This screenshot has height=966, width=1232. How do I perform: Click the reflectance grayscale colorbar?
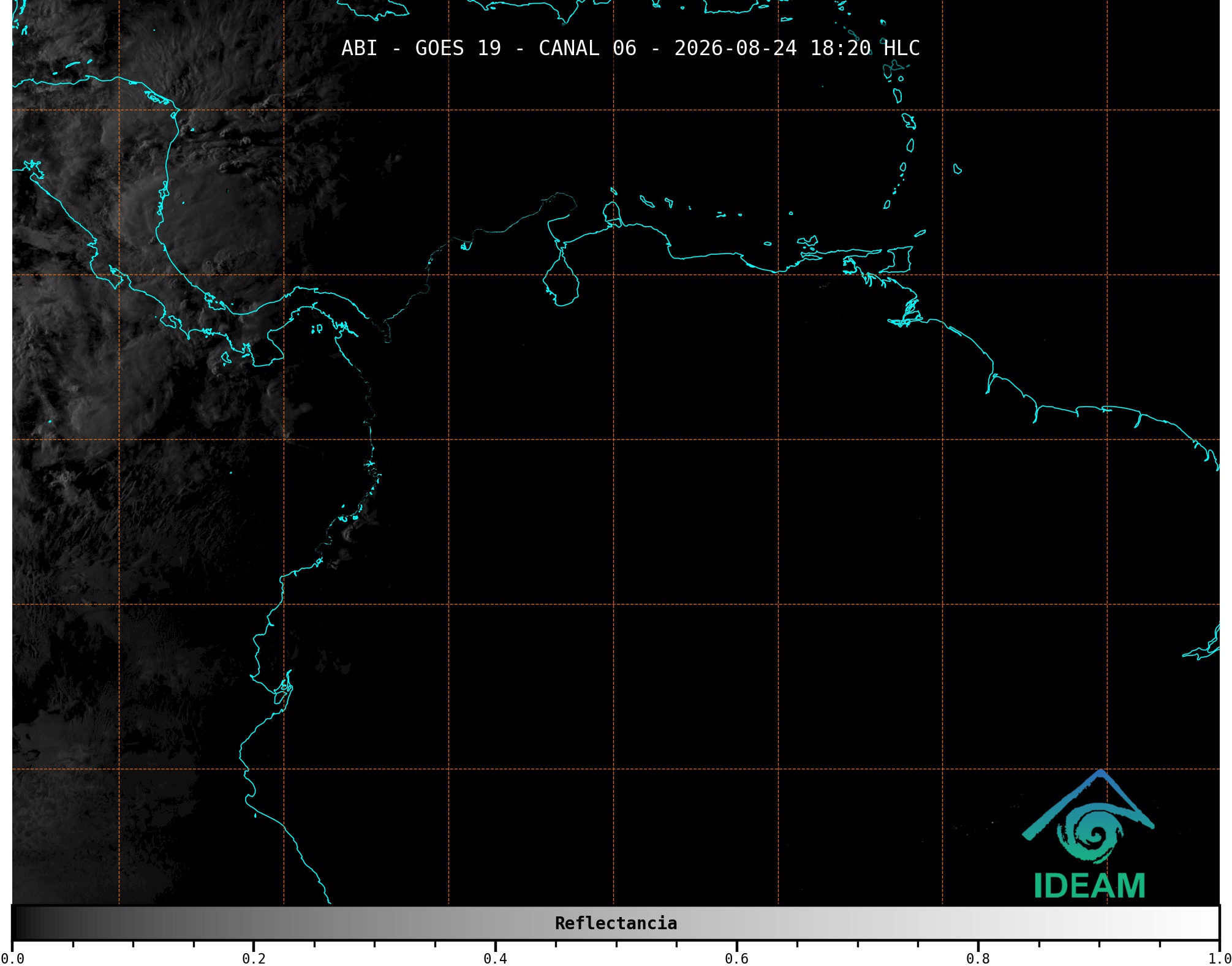[616, 923]
